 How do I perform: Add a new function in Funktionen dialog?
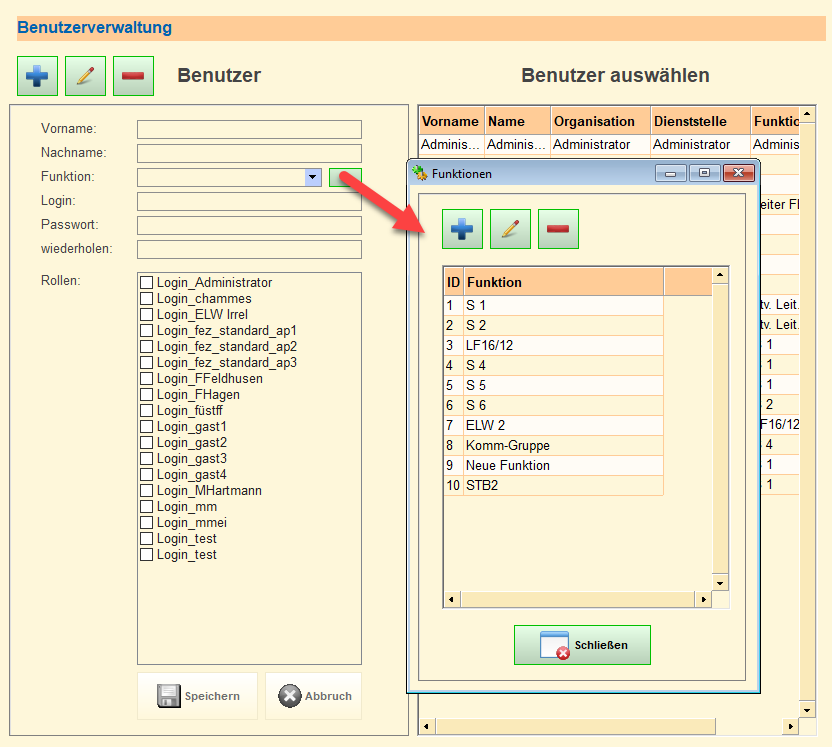[462, 229]
